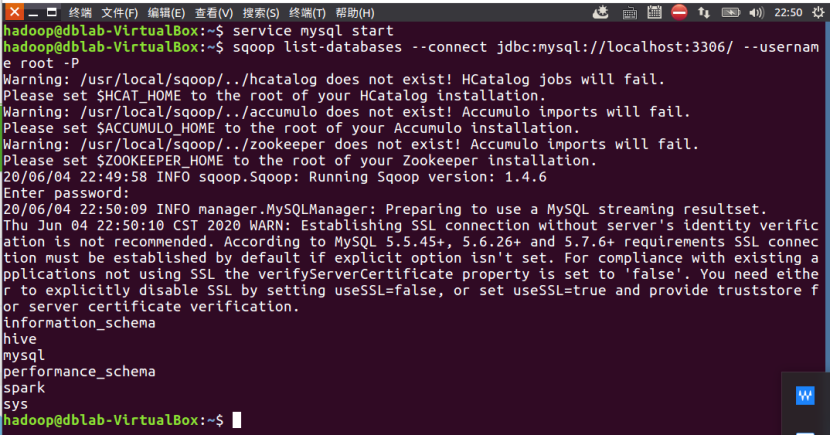Click the blue W icon at bottom right
Viewport: 831px width, 436px height.
coord(805,395)
